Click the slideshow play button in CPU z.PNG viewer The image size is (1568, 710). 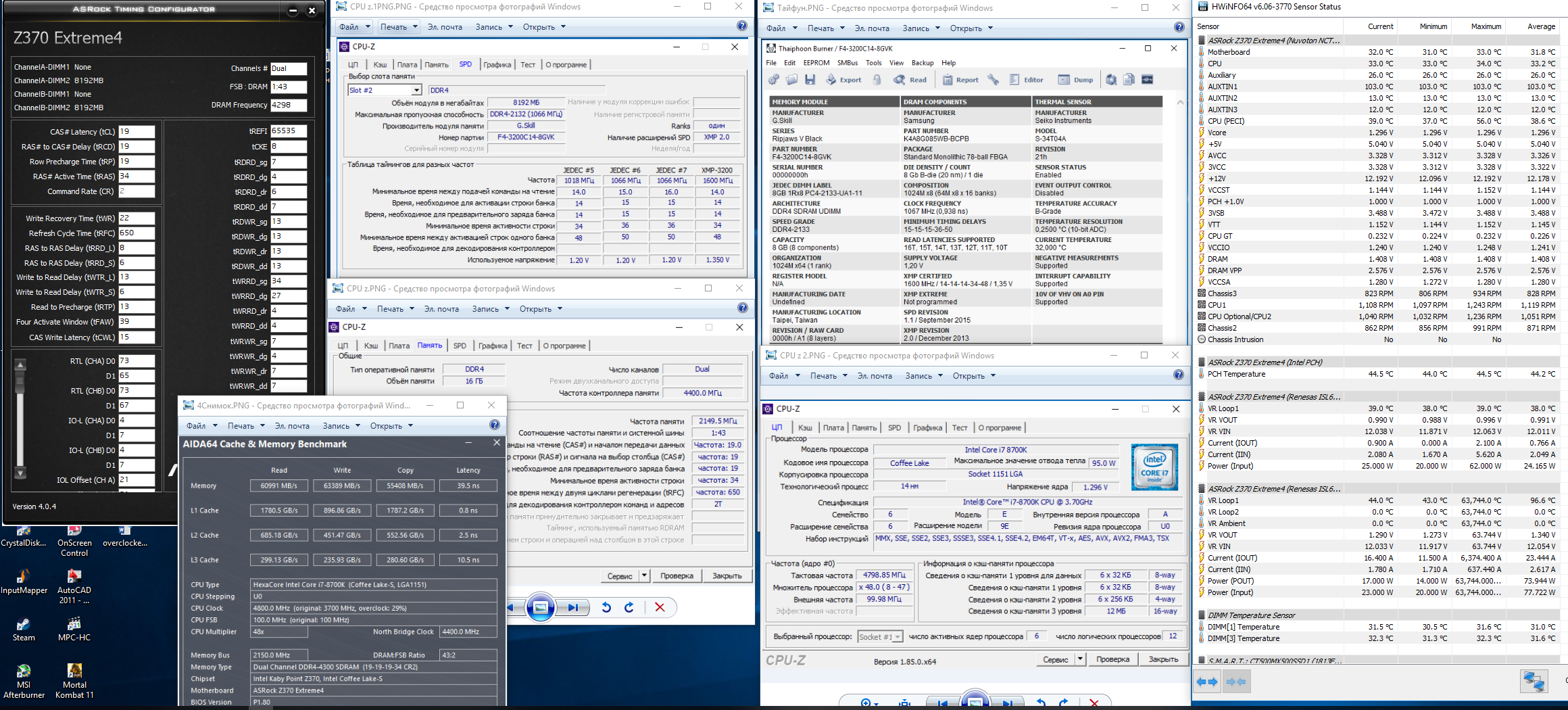[540, 607]
